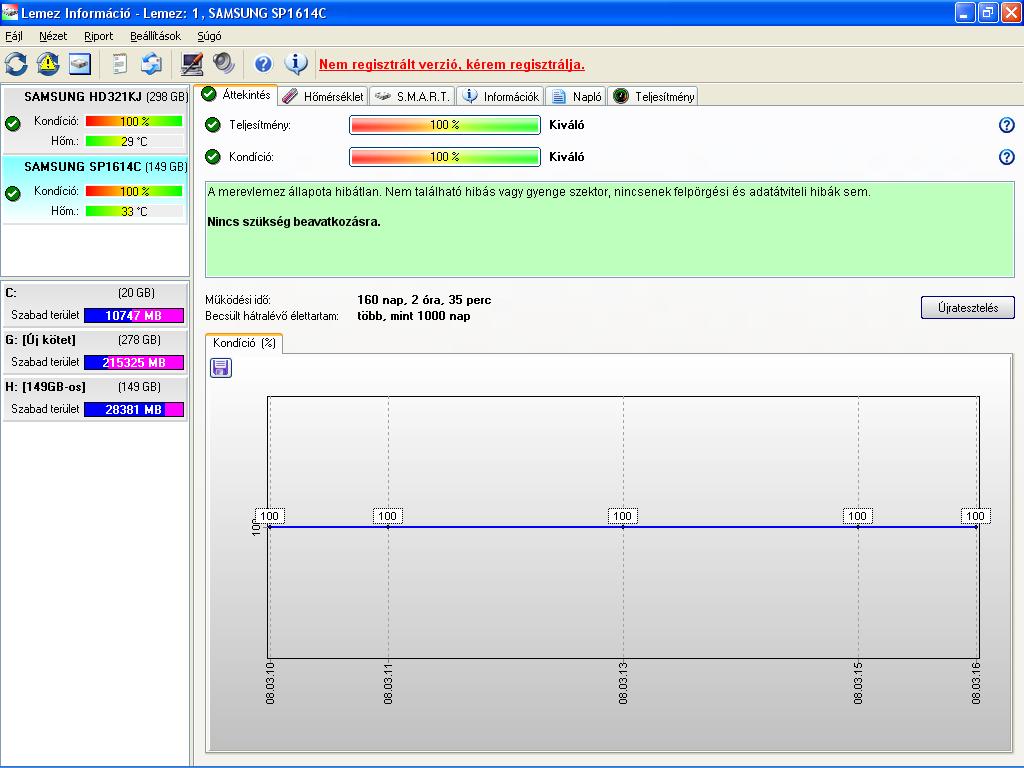The height and width of the screenshot is (768, 1024).
Task: Click the blue question mark help toolbar icon
Action: (263, 63)
